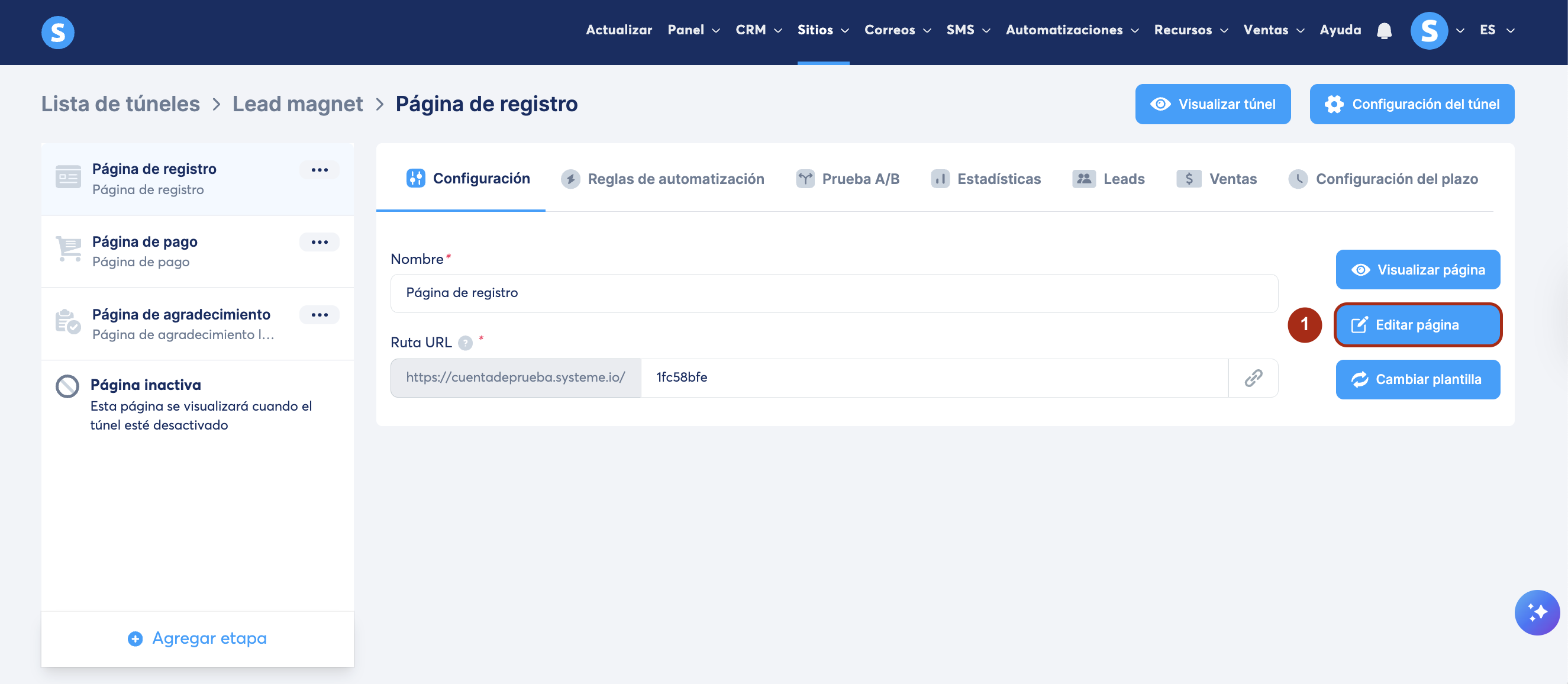This screenshot has width=1568, height=684.
Task: Click the Nombre input field
Action: pos(833,293)
